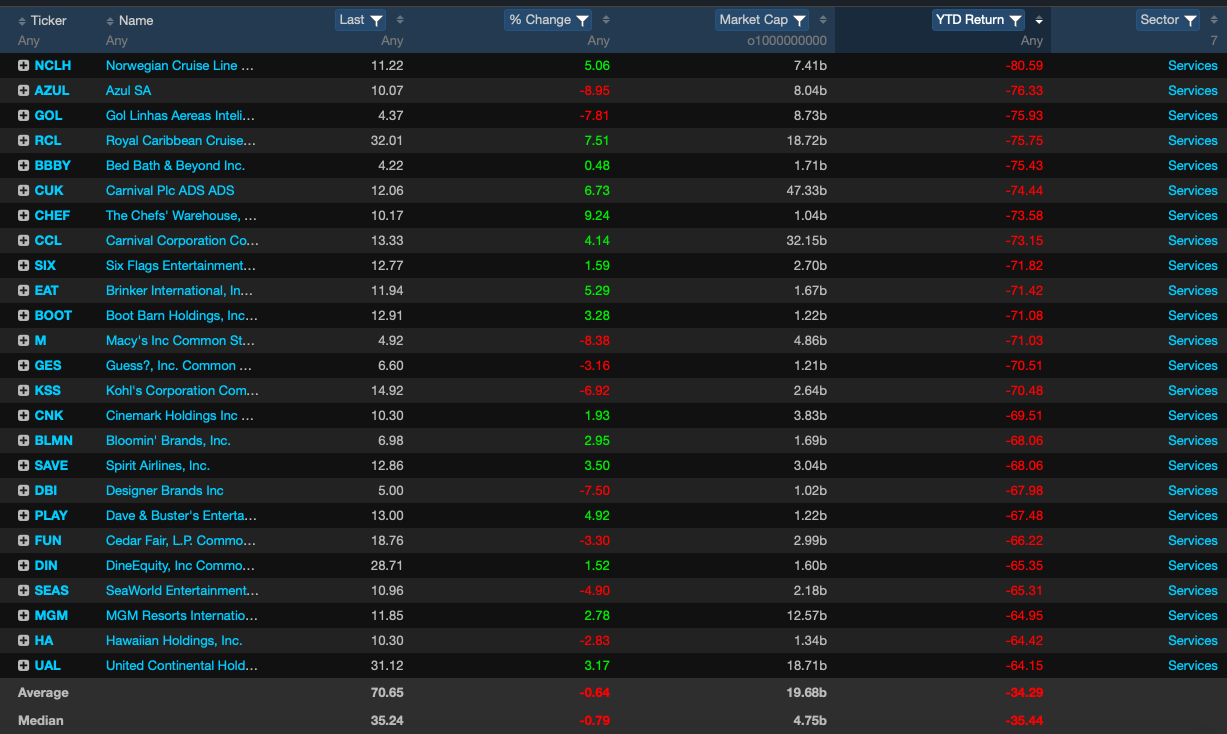Click the Last column header label

tap(352, 20)
